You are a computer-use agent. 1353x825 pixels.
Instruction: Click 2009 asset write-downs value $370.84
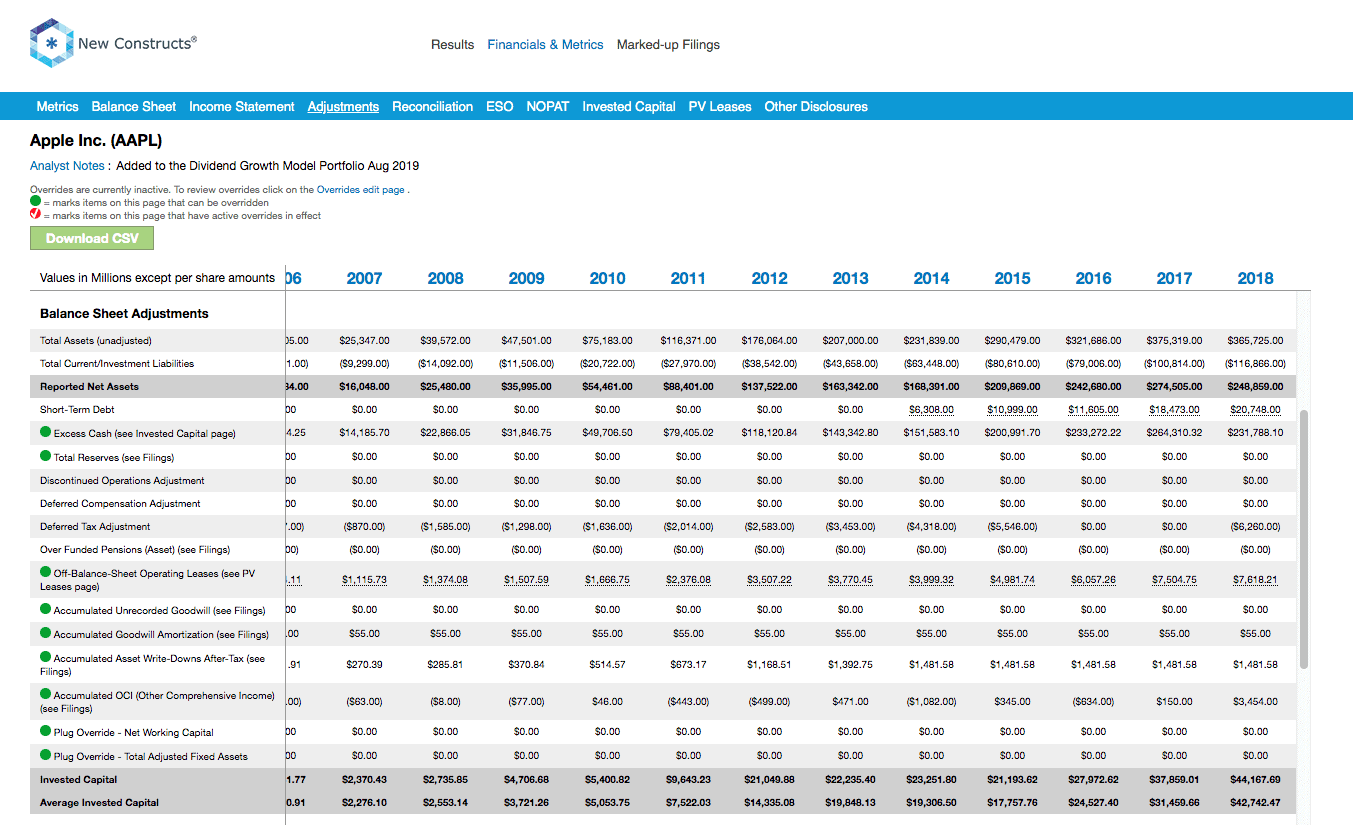526,665
